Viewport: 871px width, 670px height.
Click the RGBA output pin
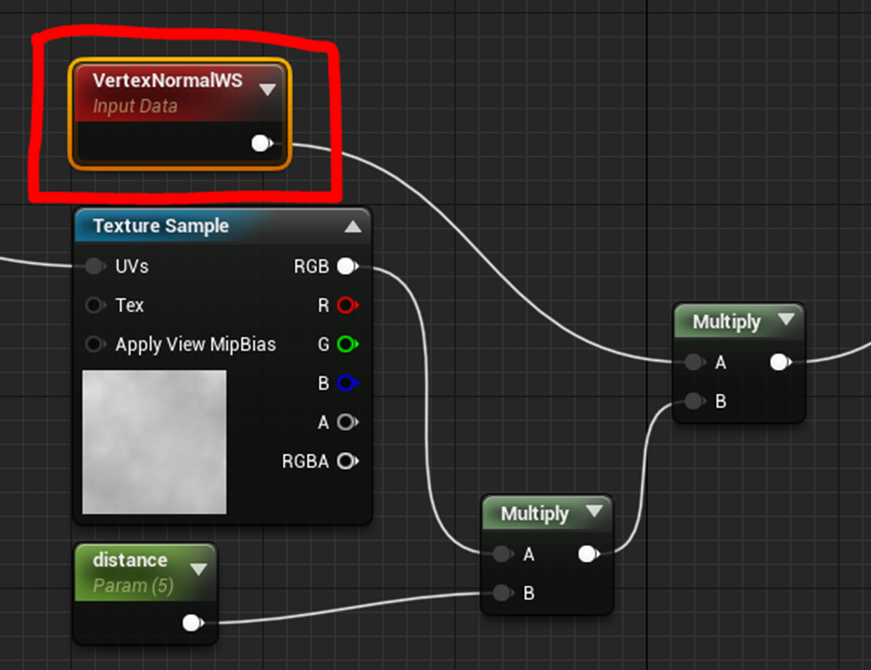coord(348,461)
